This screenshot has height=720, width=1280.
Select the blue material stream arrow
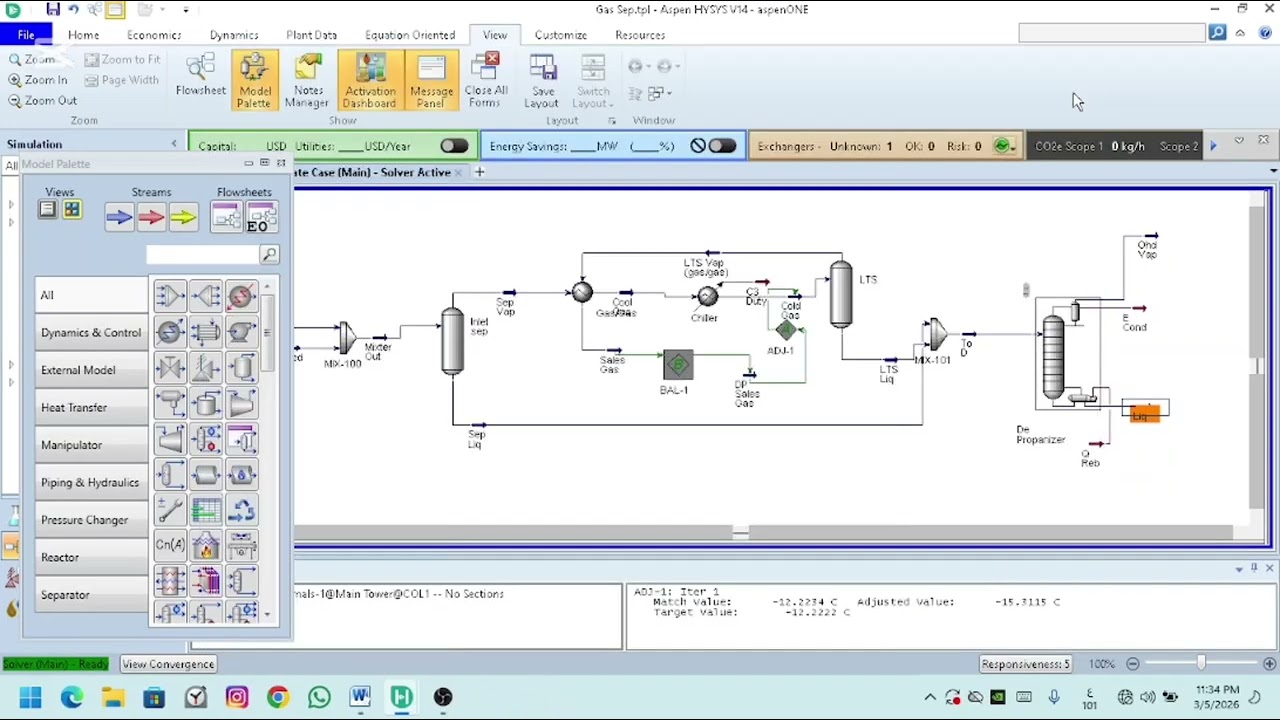click(x=119, y=217)
